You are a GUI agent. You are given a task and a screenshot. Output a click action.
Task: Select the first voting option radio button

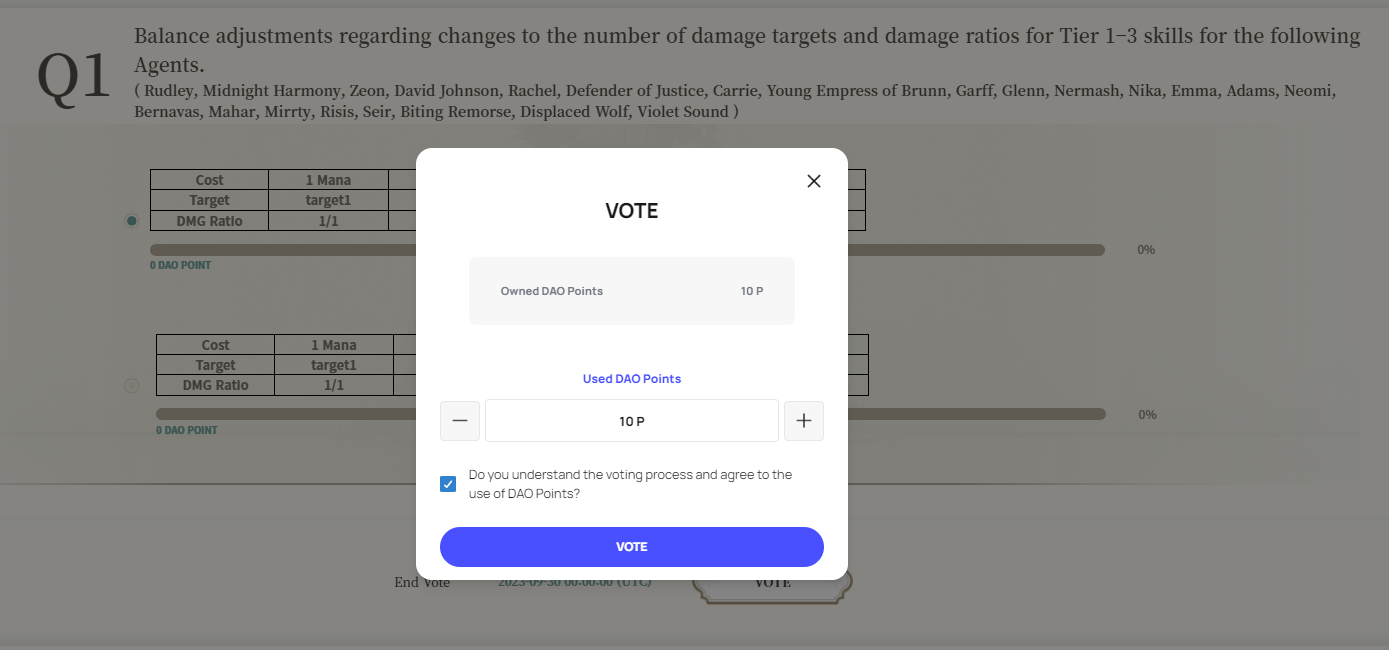[x=132, y=221]
